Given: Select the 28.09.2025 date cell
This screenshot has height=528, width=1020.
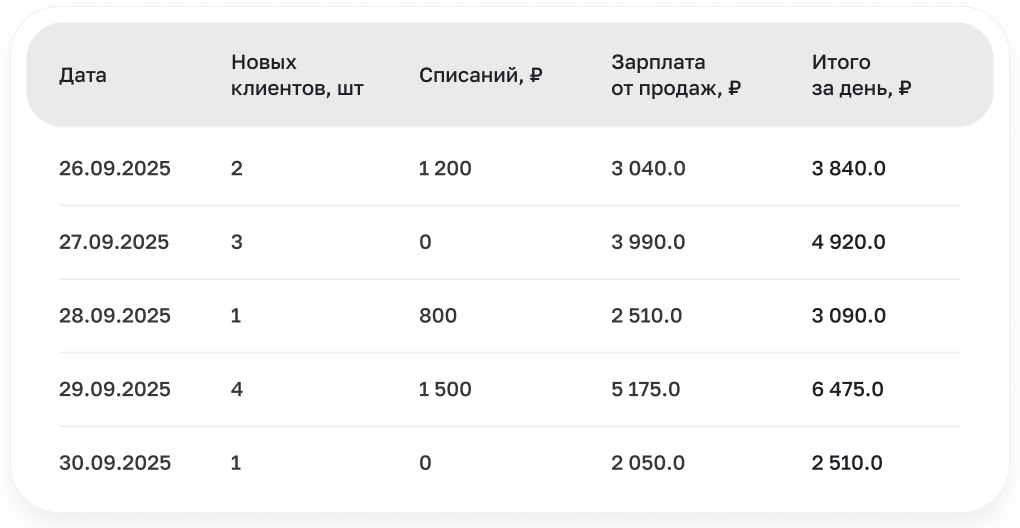Looking at the screenshot, I should pyautogui.click(x=114, y=315).
